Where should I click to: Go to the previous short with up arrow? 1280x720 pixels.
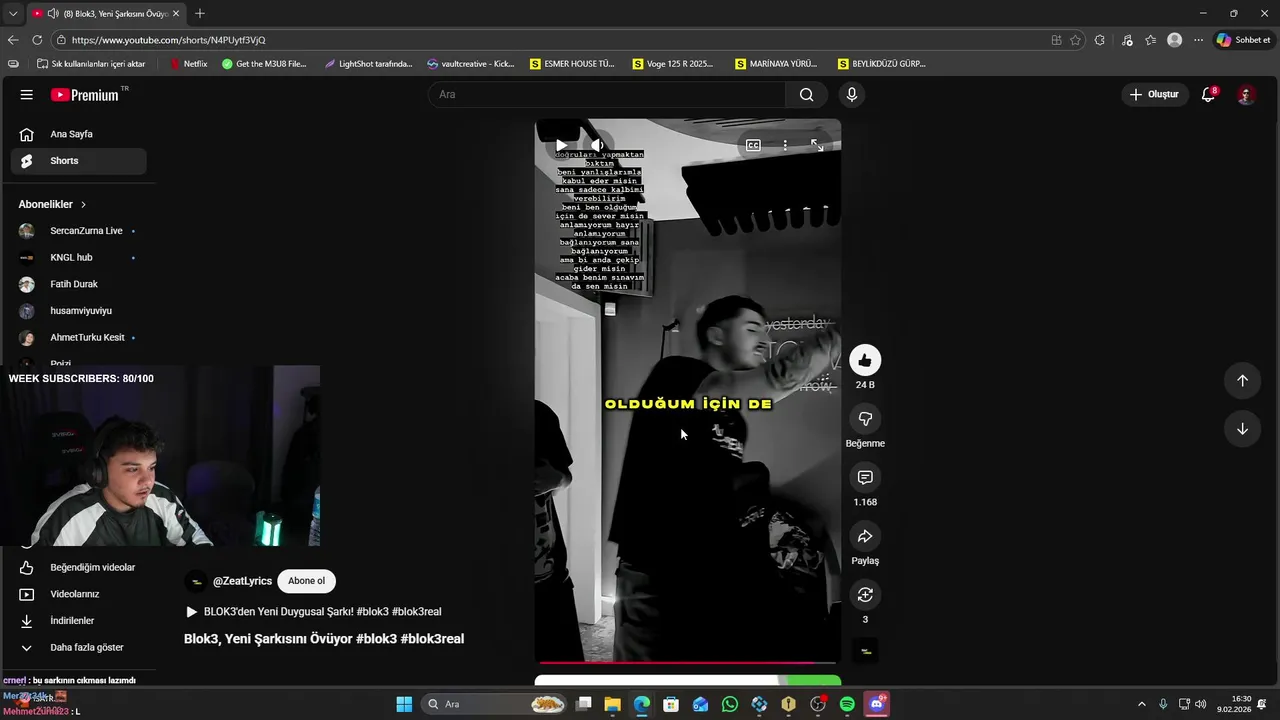pos(1242,380)
